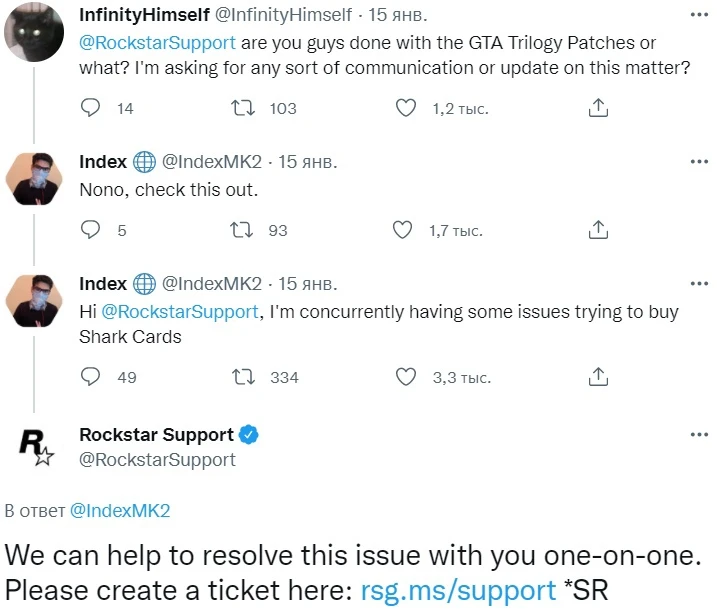Retweet the "Nono, check this out" tweet
This screenshot has height=616, width=717.
[242, 230]
